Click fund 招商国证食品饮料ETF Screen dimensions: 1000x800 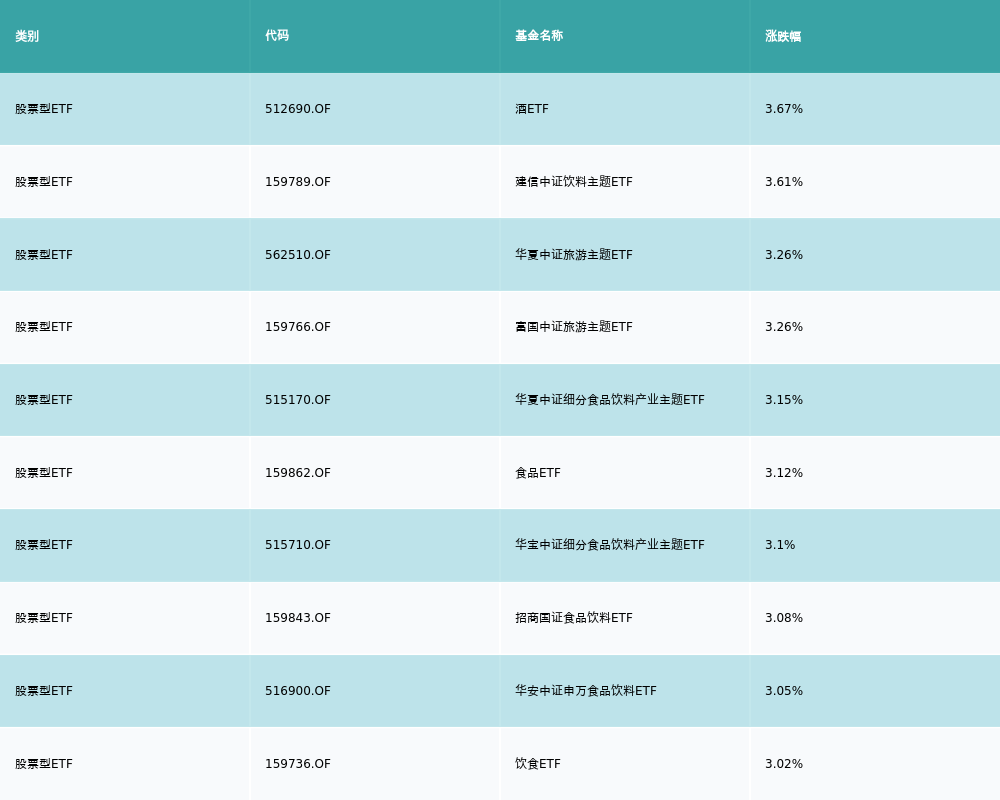574,618
